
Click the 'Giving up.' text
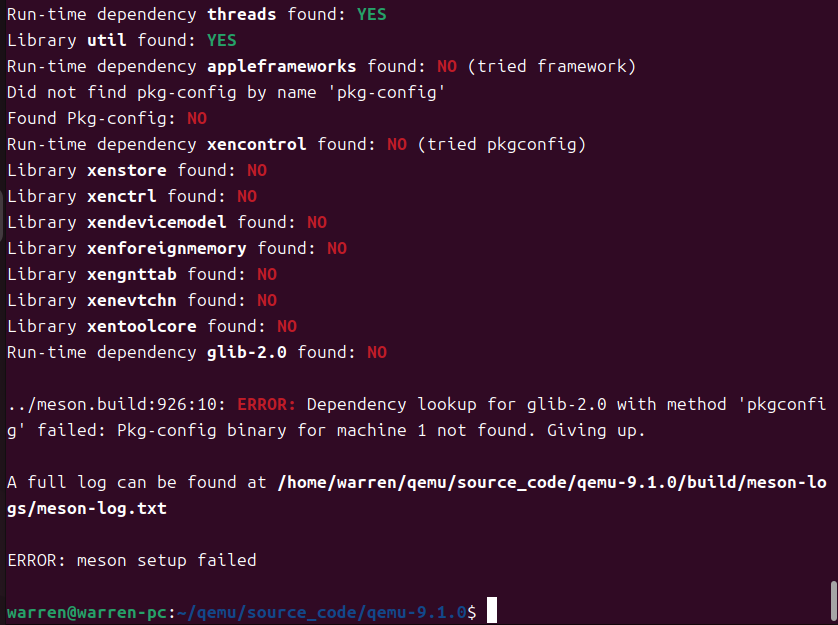tap(596, 431)
